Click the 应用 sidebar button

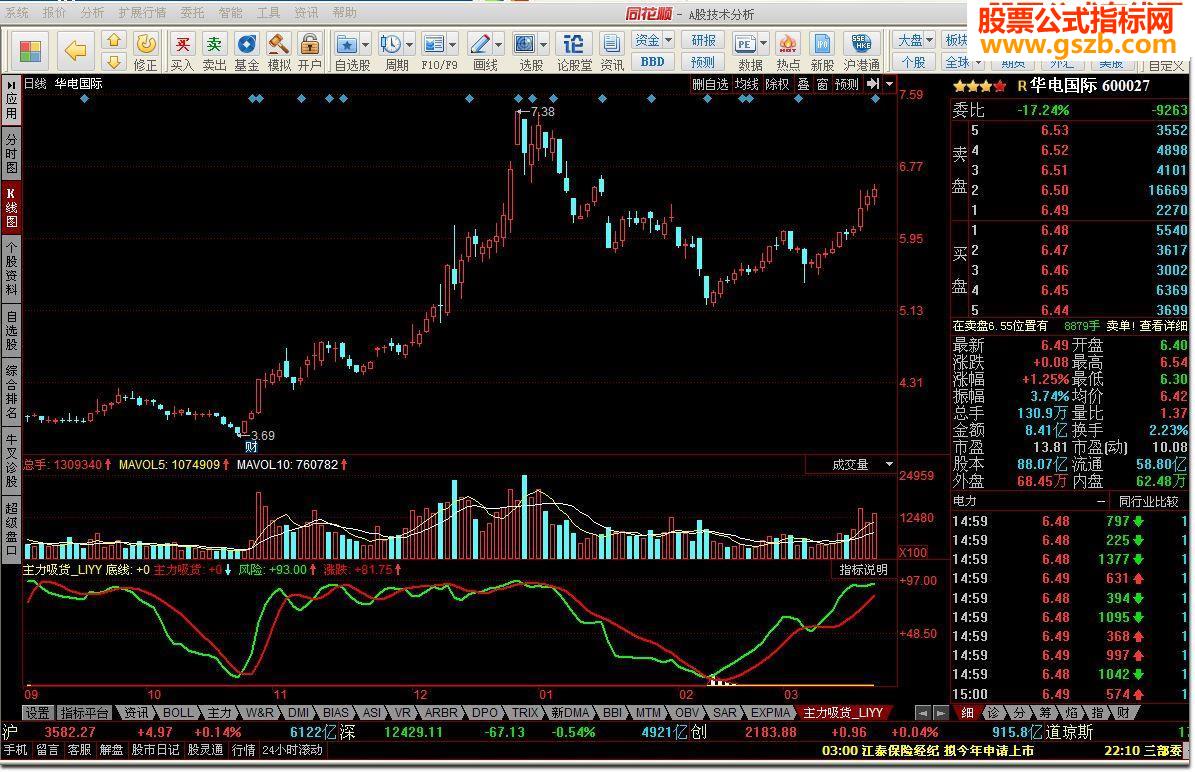click(x=11, y=103)
